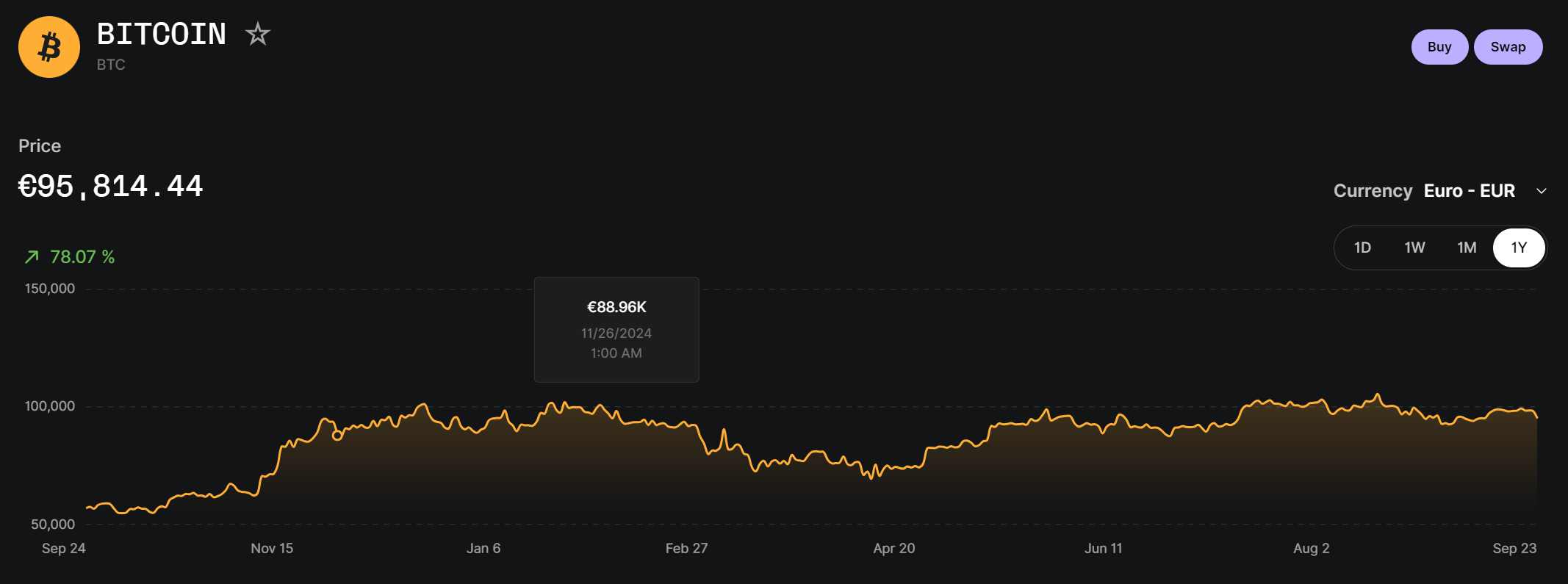Click the 78.07 % change value
Screen dimensions: 1568x584
click(x=82, y=257)
